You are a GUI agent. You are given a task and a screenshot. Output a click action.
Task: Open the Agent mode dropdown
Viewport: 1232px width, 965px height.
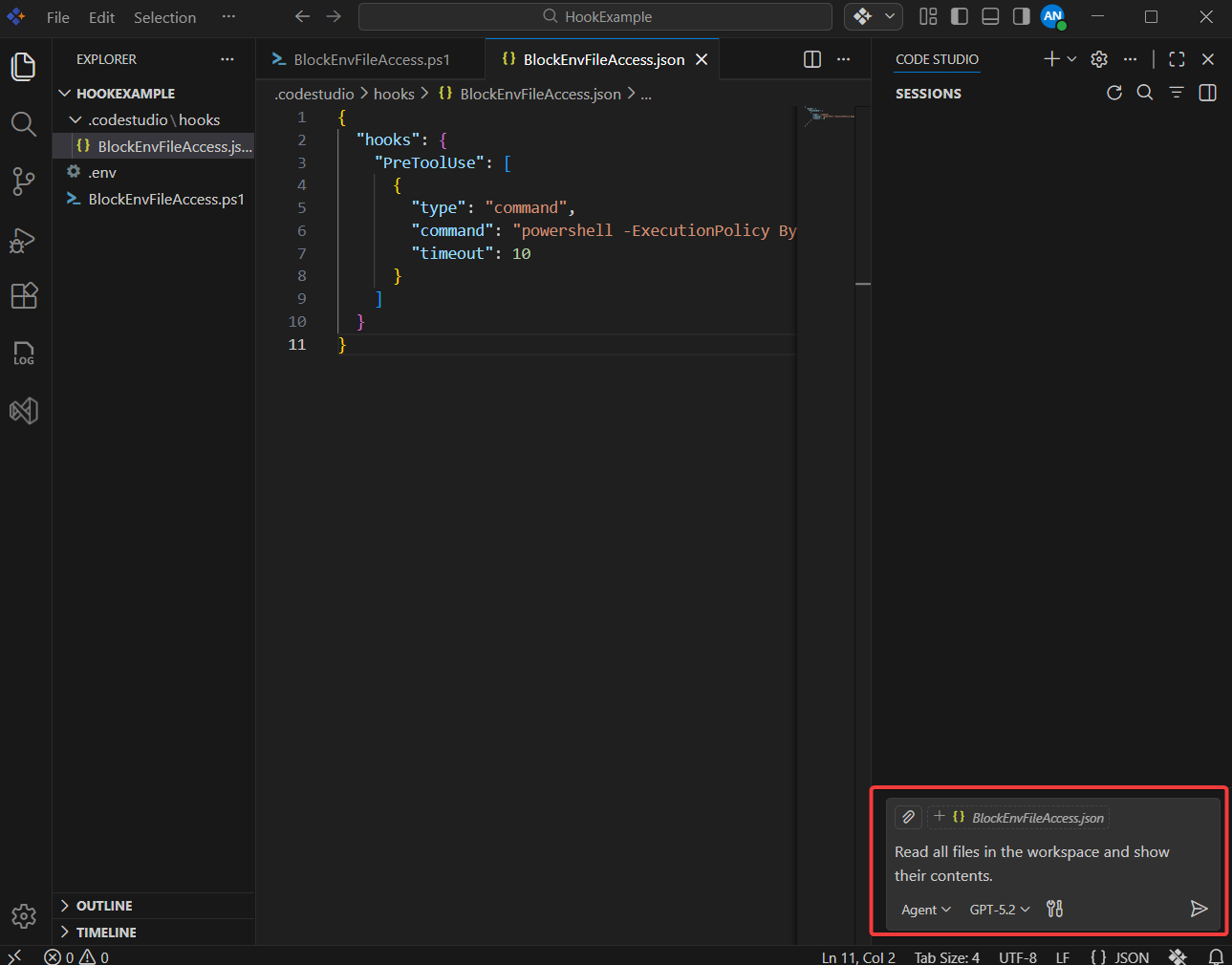[923, 909]
